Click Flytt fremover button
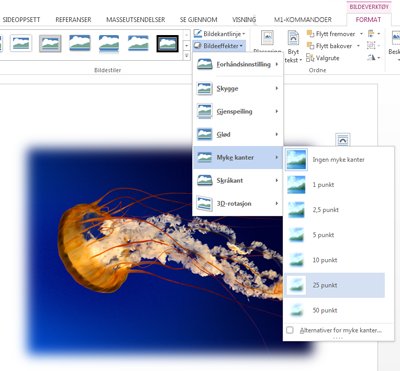Screen dimensions: 400x371 [331, 34]
